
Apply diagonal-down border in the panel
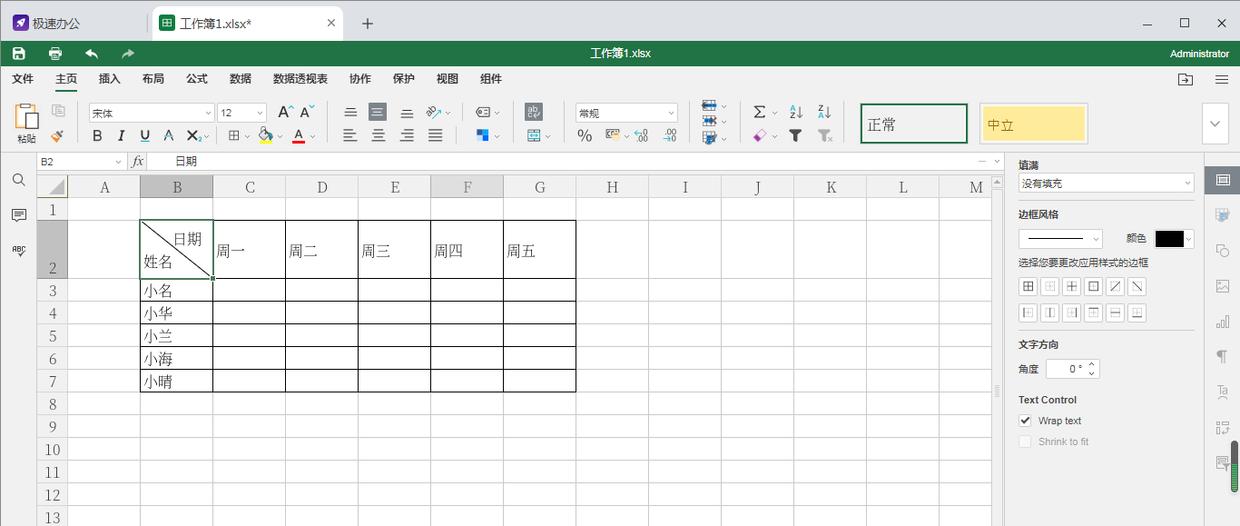tap(1137, 287)
